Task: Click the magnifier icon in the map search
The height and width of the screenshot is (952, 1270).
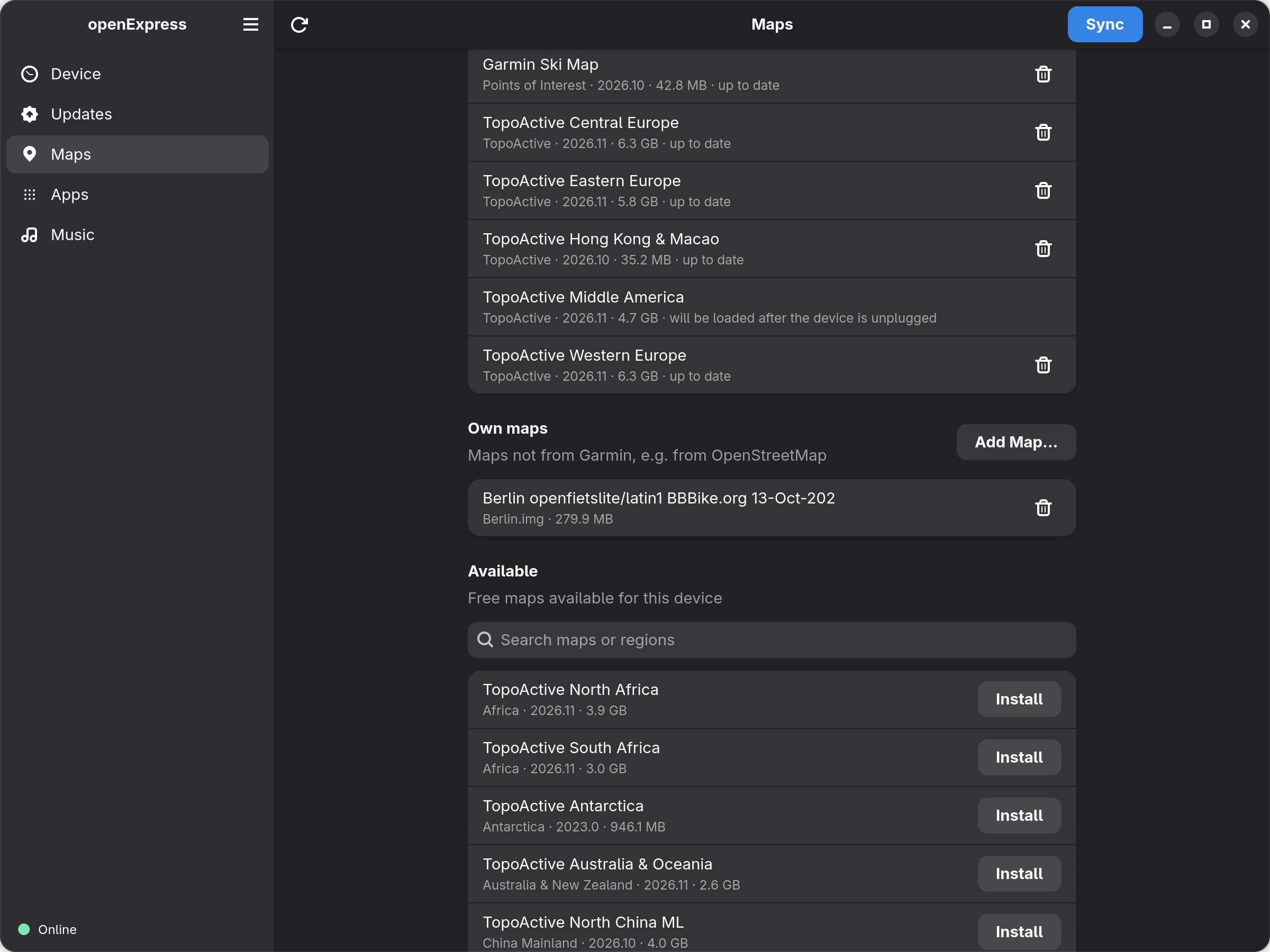Action: tap(485, 640)
